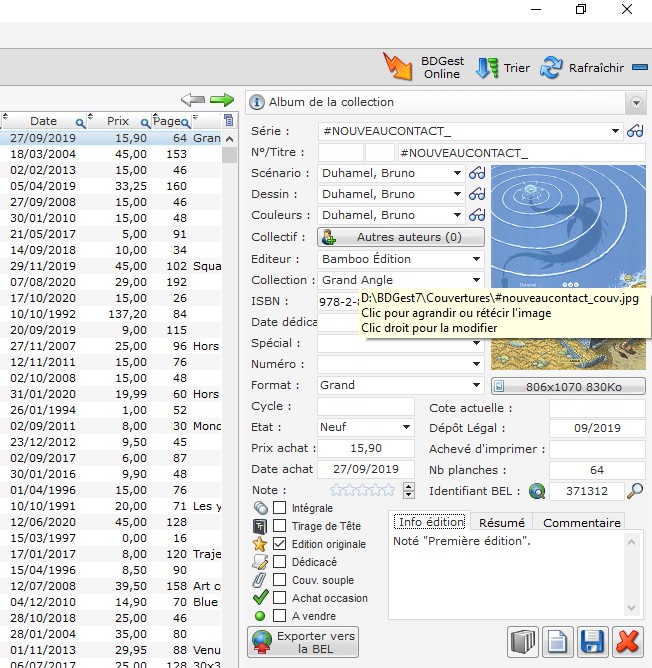Click the search magnifier in the Prix column

[145, 124]
